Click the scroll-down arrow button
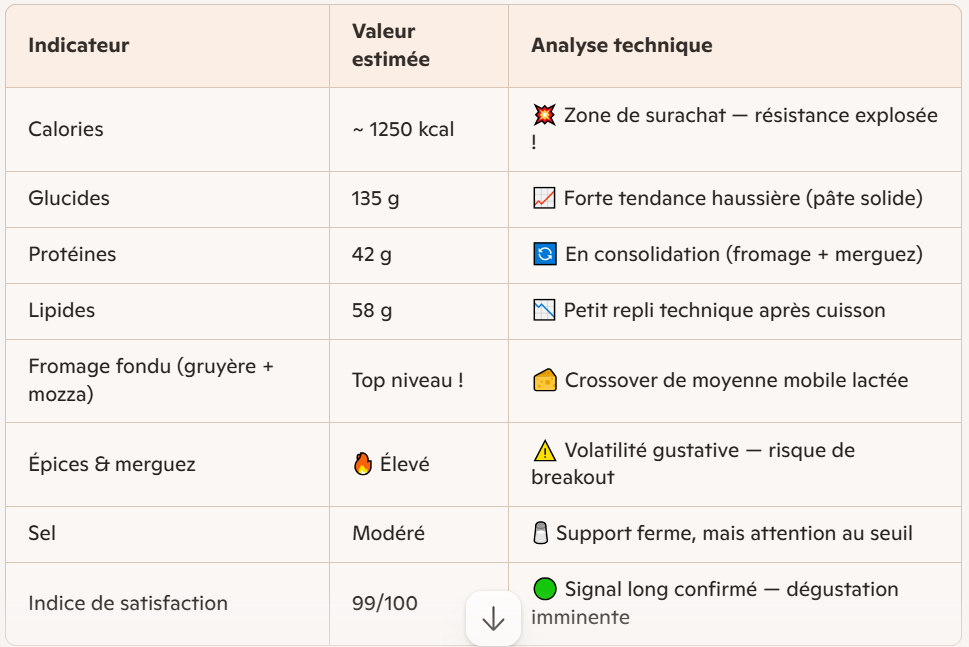This screenshot has width=969, height=647. pos(493,619)
